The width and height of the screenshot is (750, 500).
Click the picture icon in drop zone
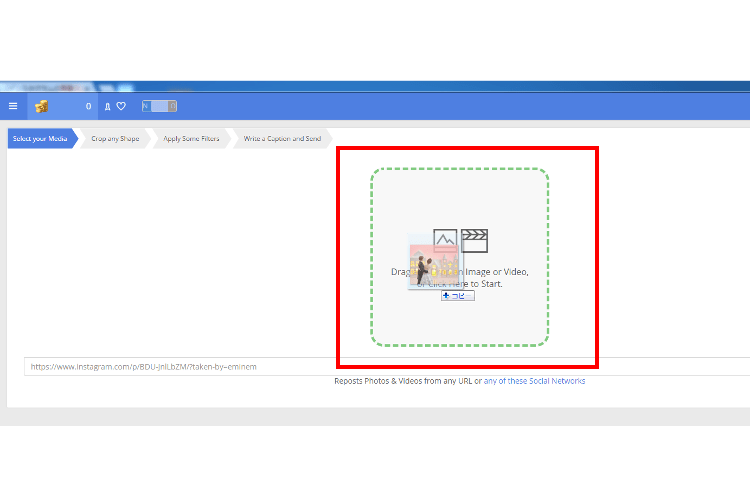click(445, 239)
